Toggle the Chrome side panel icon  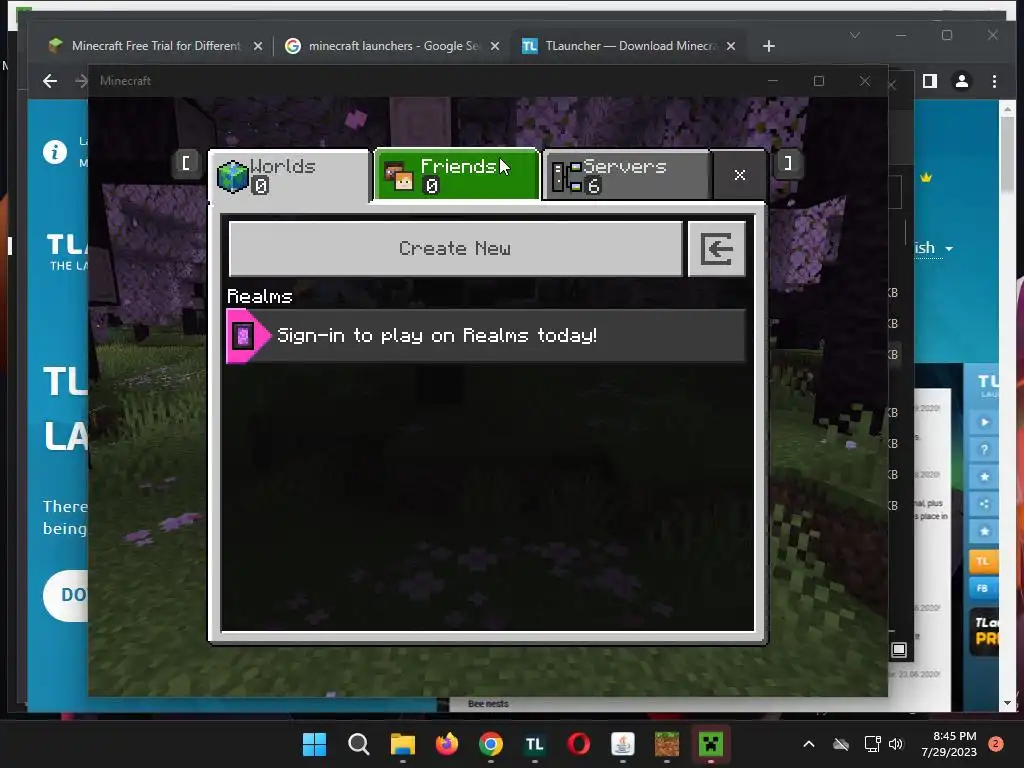930,81
